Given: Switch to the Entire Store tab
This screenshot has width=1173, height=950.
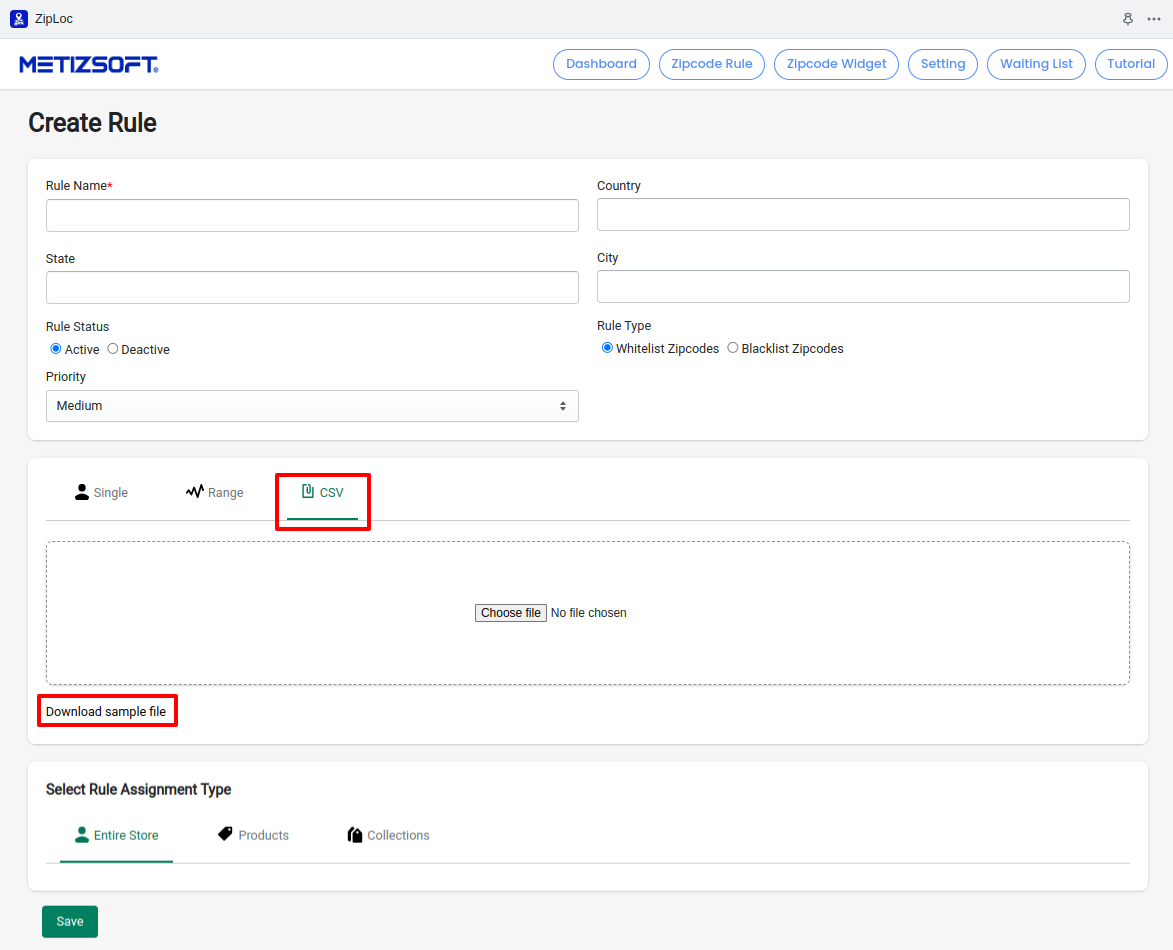Looking at the screenshot, I should [116, 835].
